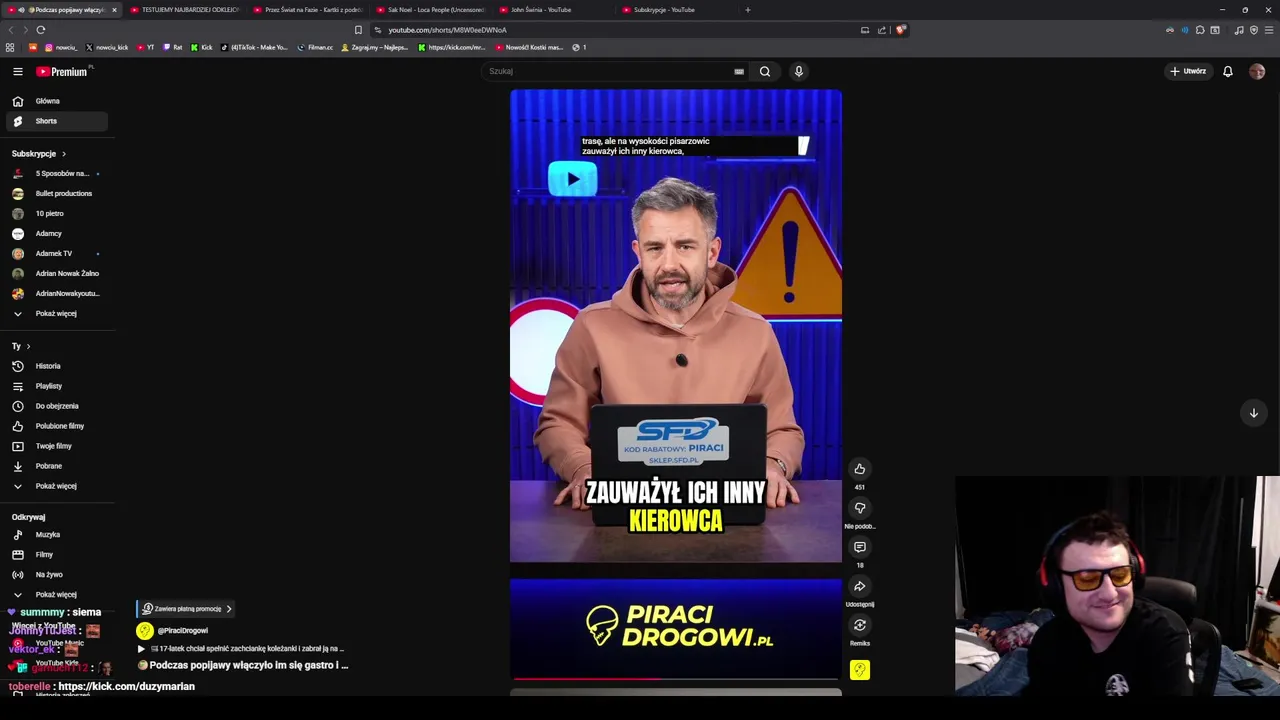
Task: Open the Short's sound channel thumbnail
Action: [859, 670]
